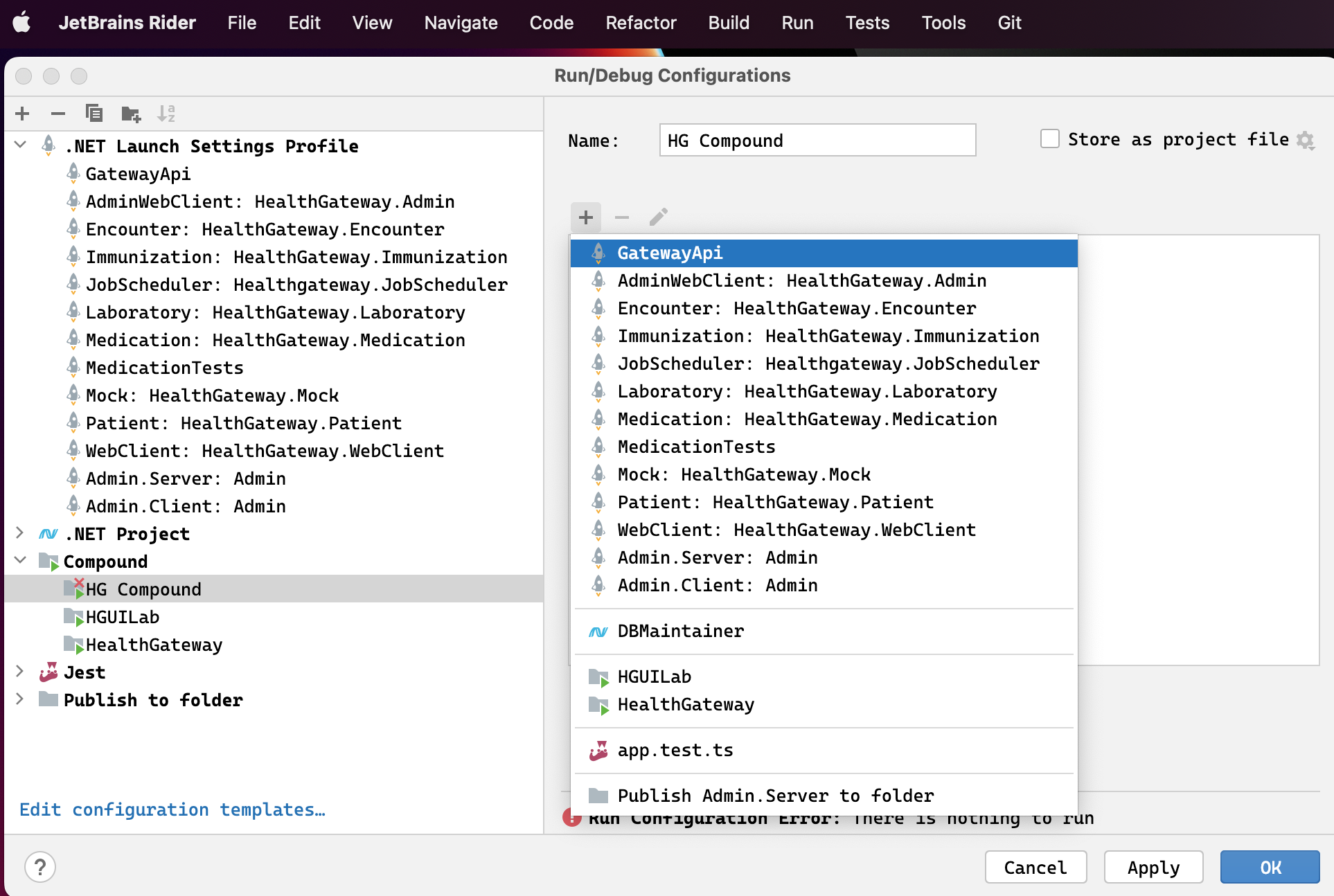Click the Compound folder icon in the tree
This screenshot has width=1334, height=896.
[48, 562]
